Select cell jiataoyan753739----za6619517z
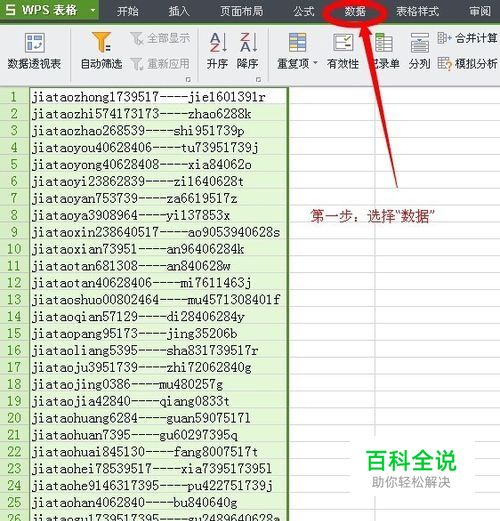Image resolution: width=500 pixels, height=521 pixels. tap(158, 198)
